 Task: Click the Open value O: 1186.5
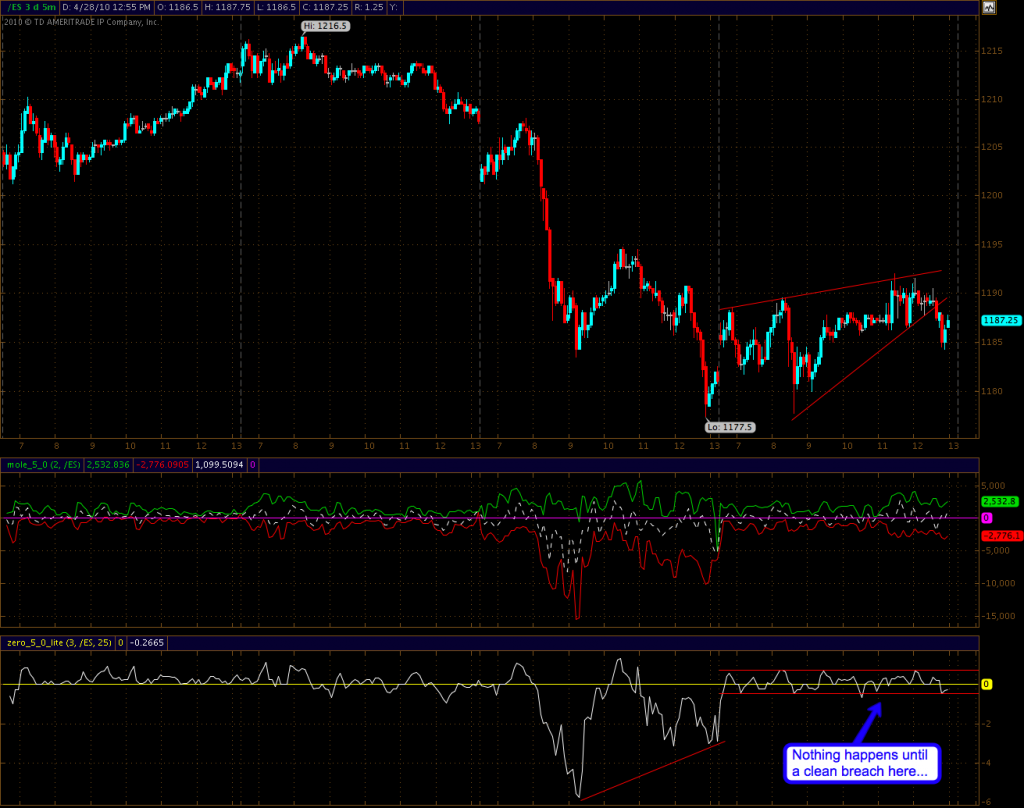pos(180,7)
